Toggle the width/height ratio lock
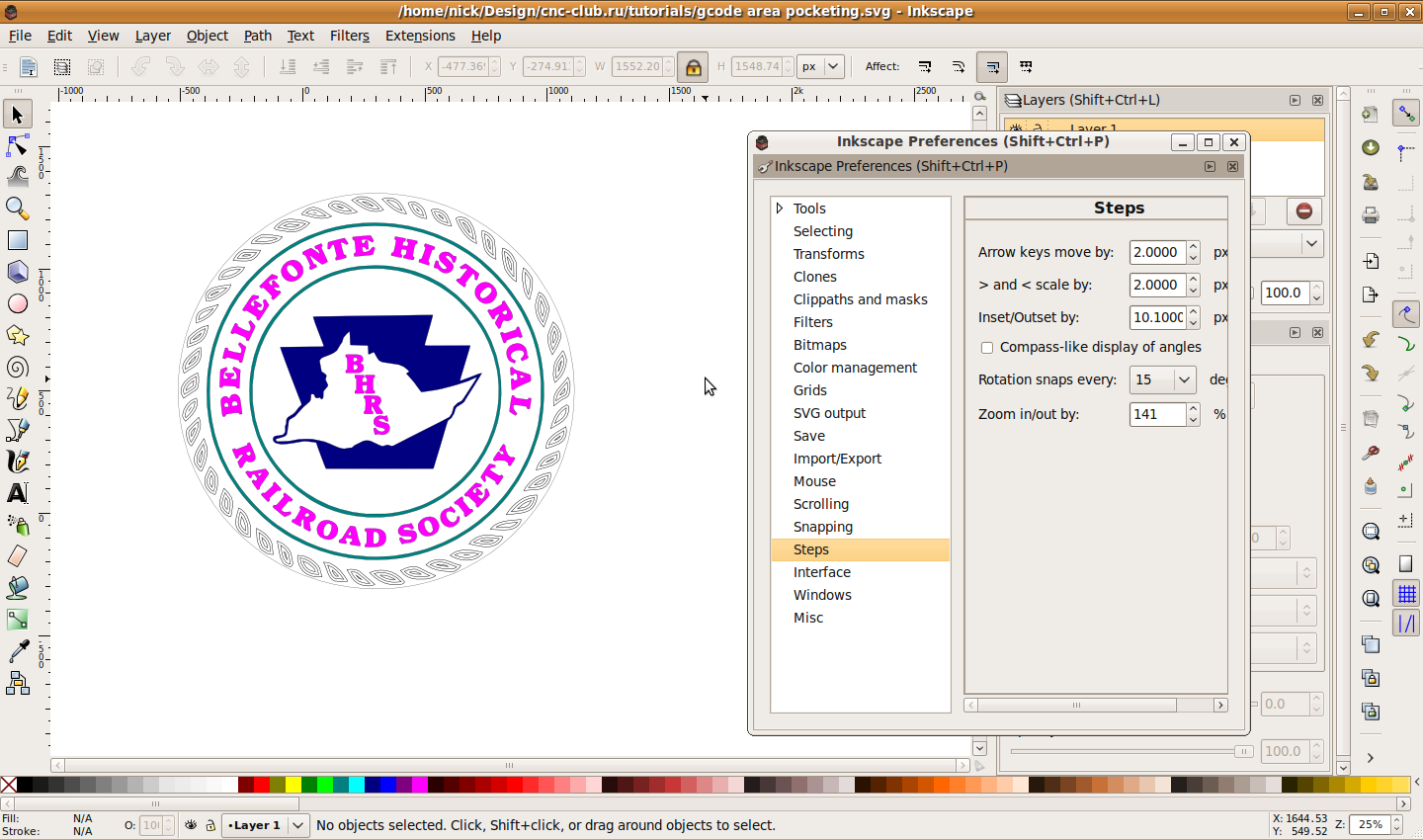Viewport: 1423px width, 840px height. click(x=694, y=67)
